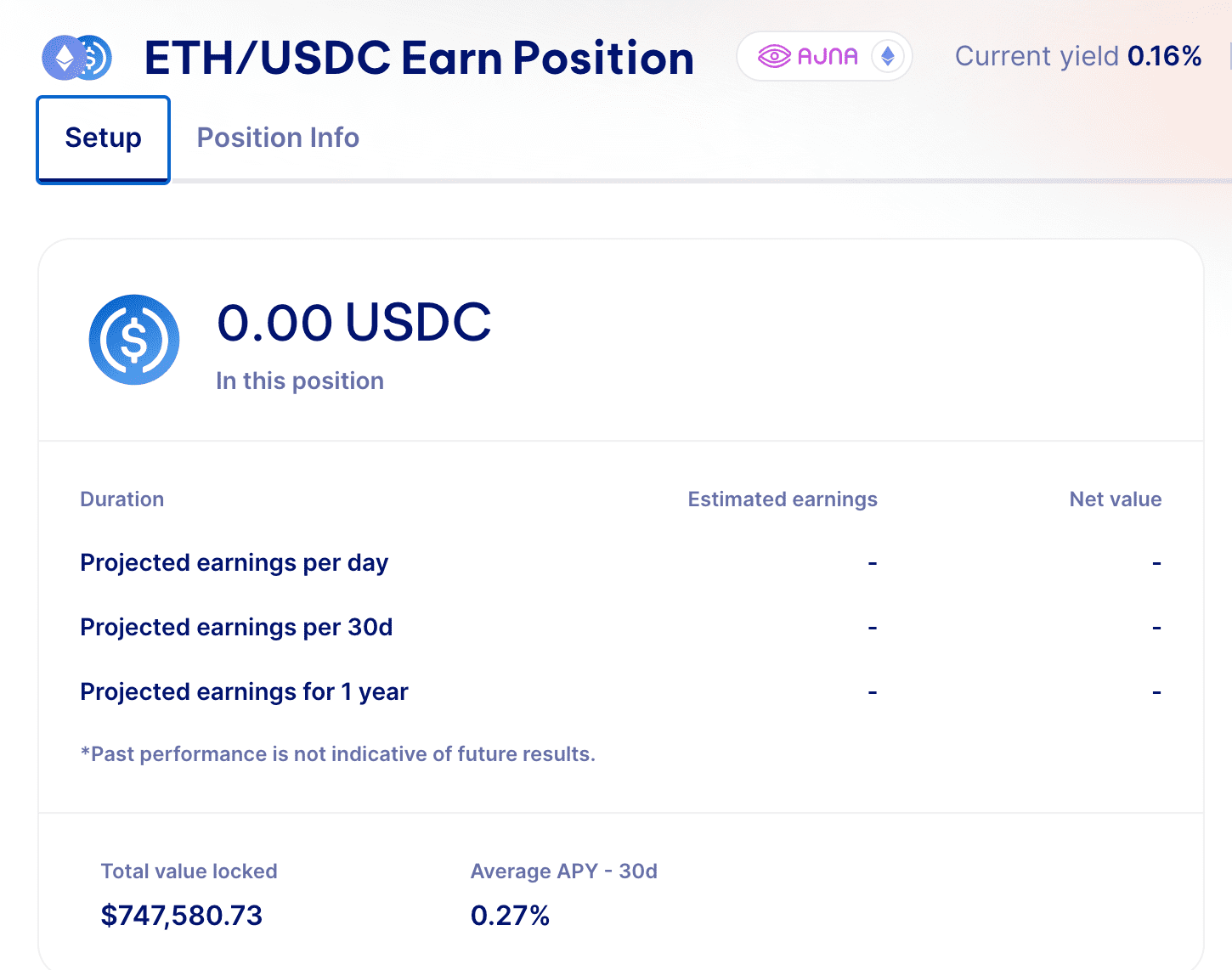The image size is (1232, 970).
Task: Click the Ajna eye logo
Action: [x=773, y=57]
